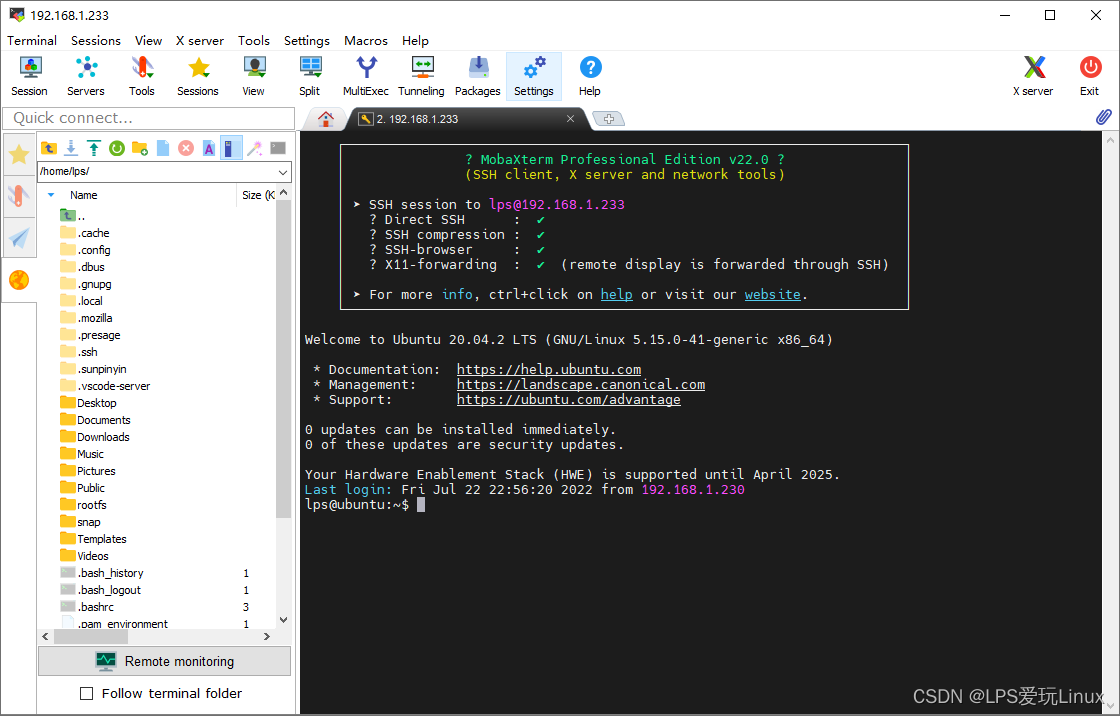Click file list horizontal scrollbar right arrow
Viewport: 1120px width, 716px height.
click(x=267, y=636)
